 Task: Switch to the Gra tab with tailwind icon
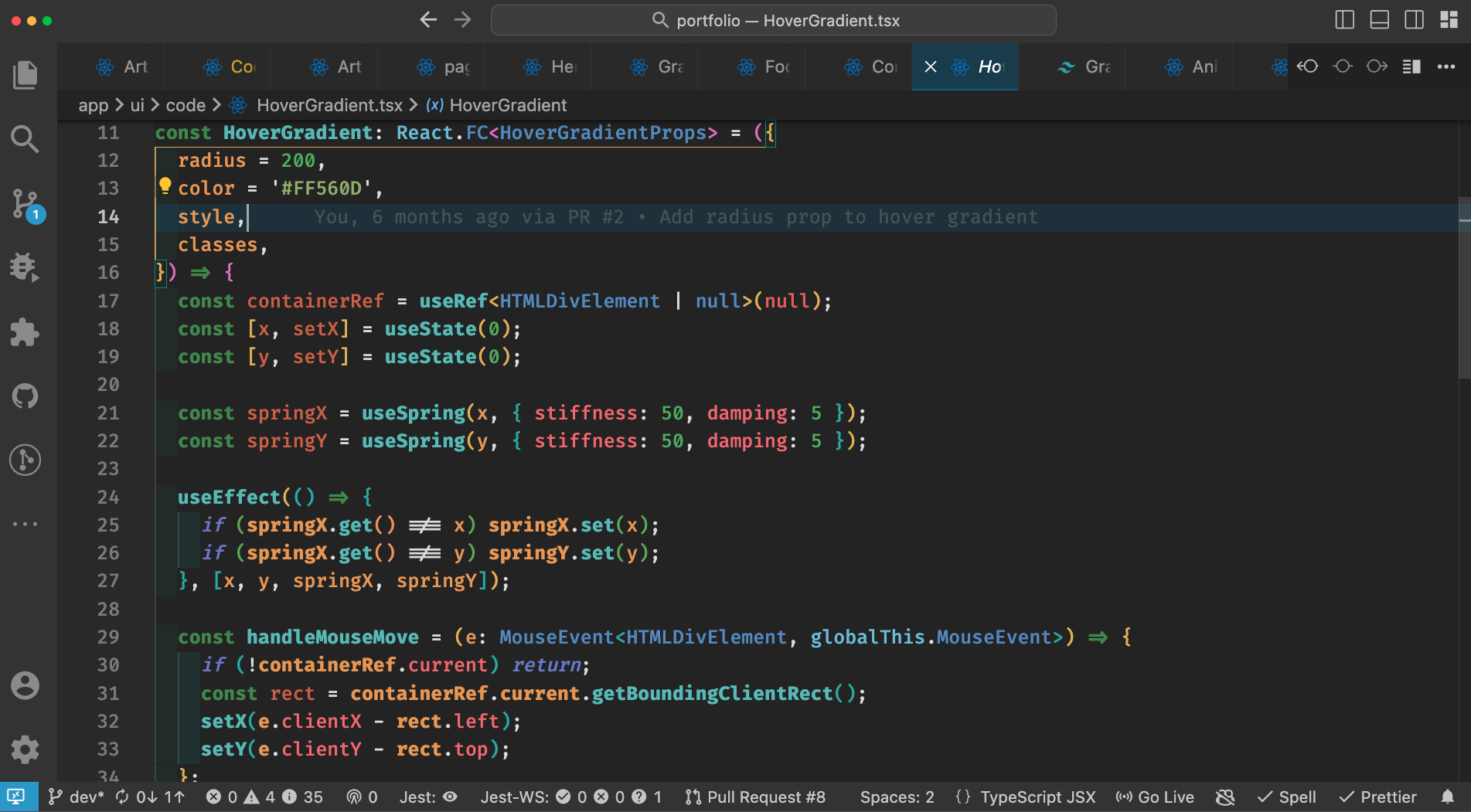(1086, 67)
